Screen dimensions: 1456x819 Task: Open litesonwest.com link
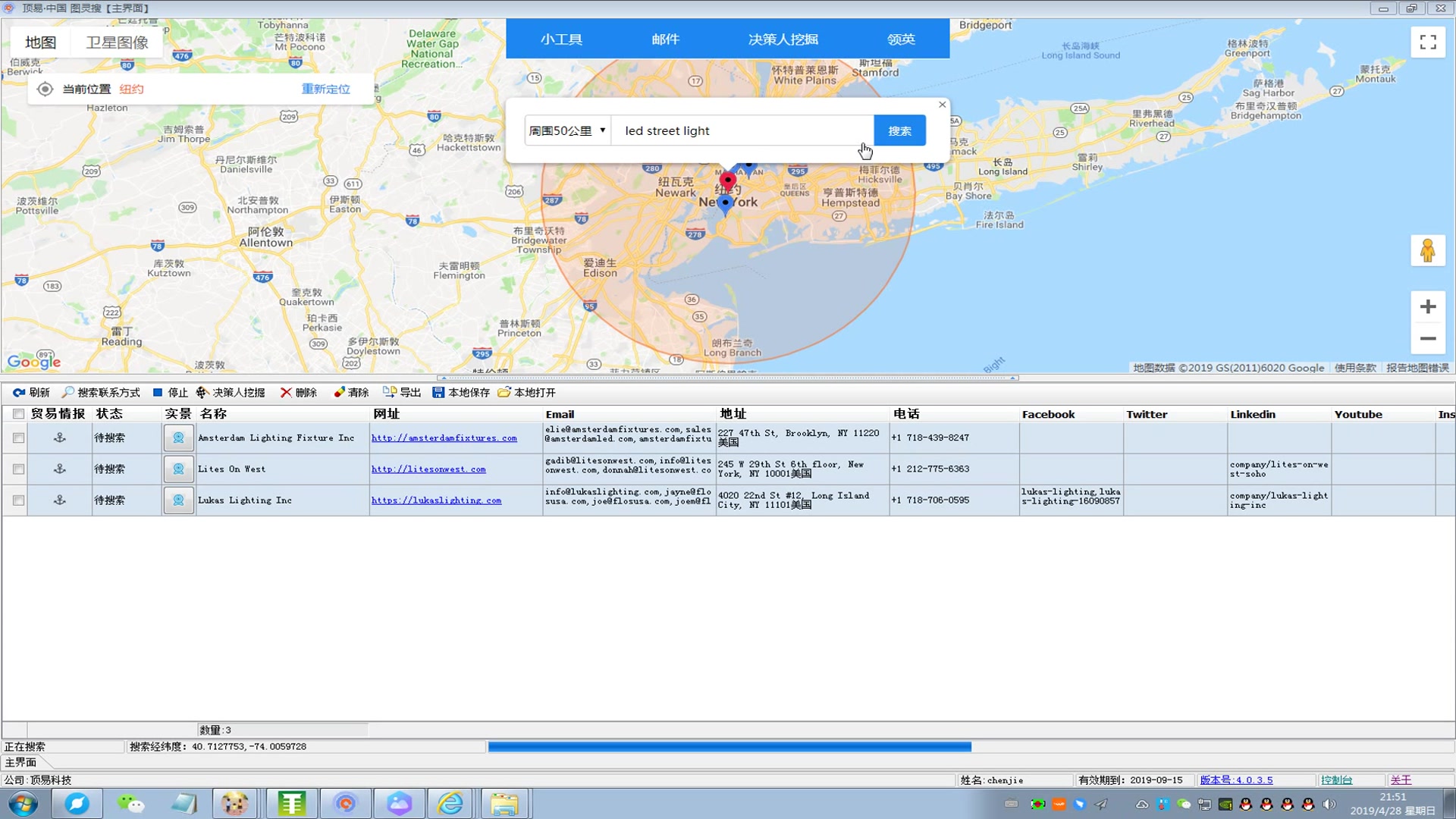(x=428, y=469)
